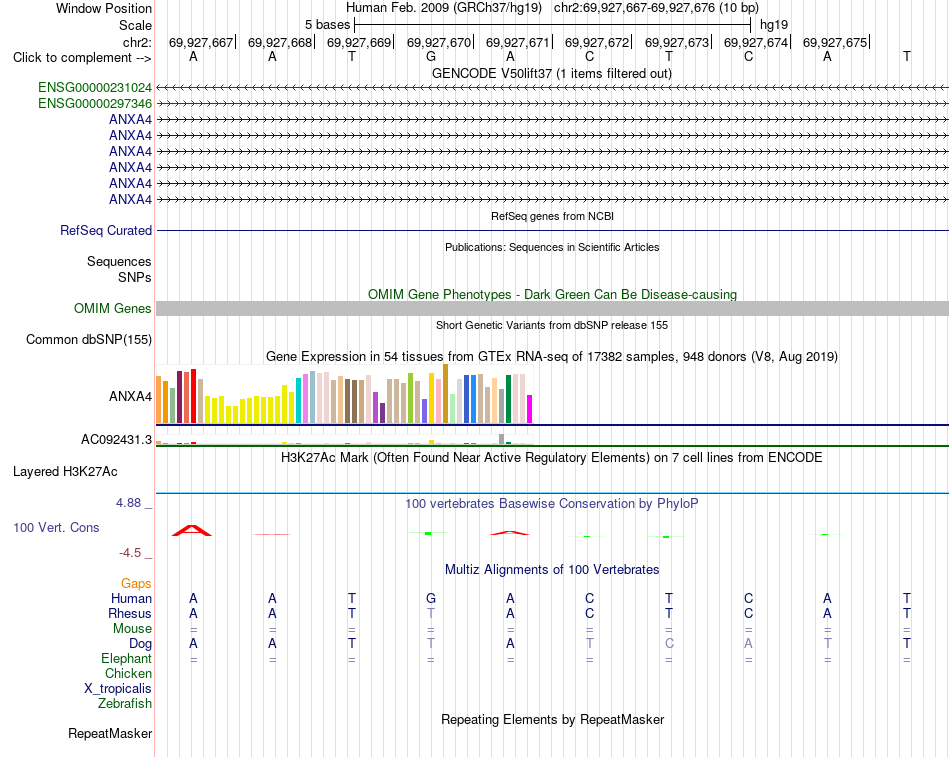This screenshot has width=950, height=757.
Task: Click the gray OMIM Genes bar
Action: (552, 308)
